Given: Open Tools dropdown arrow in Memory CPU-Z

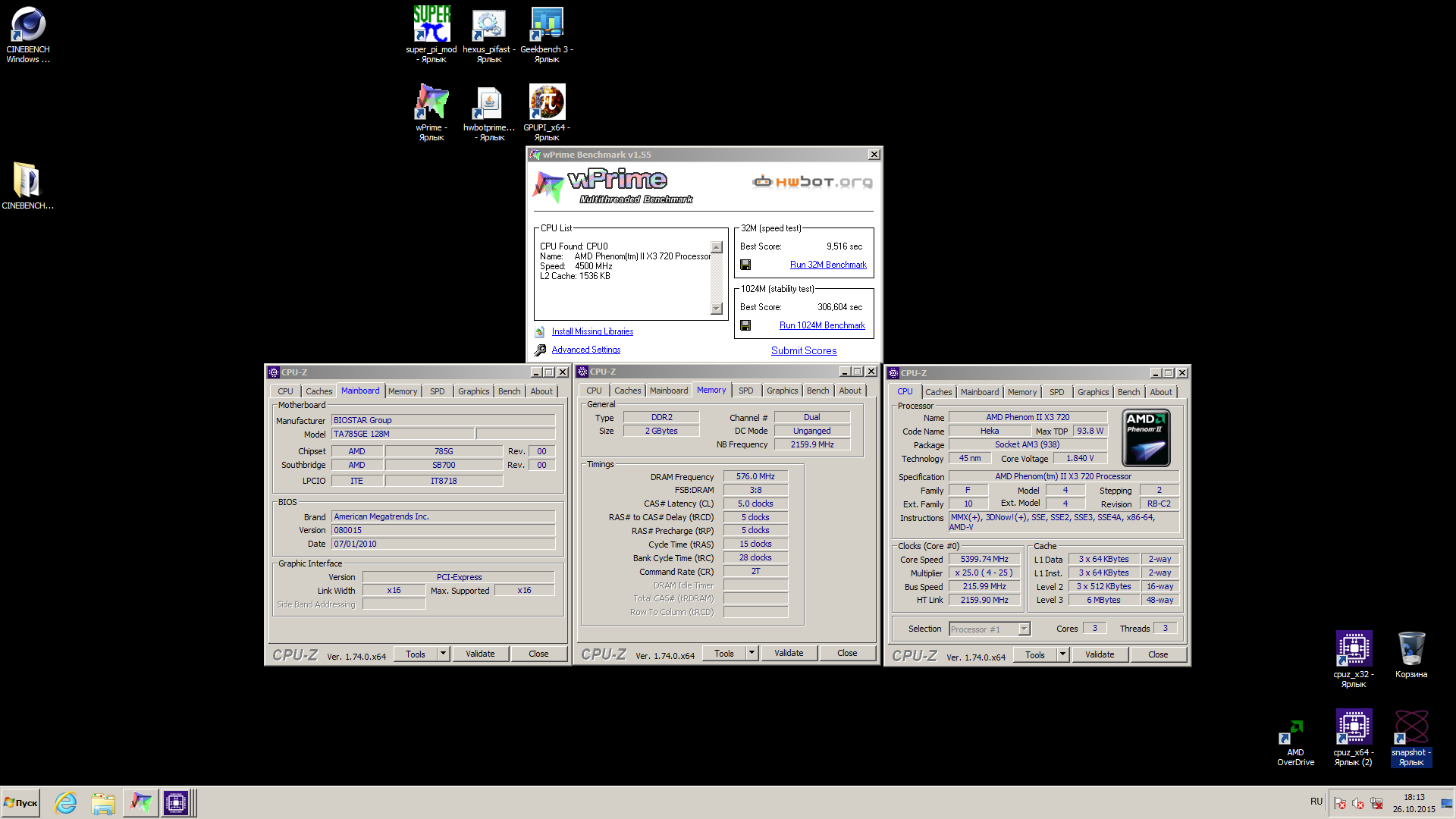Looking at the screenshot, I should tap(752, 653).
